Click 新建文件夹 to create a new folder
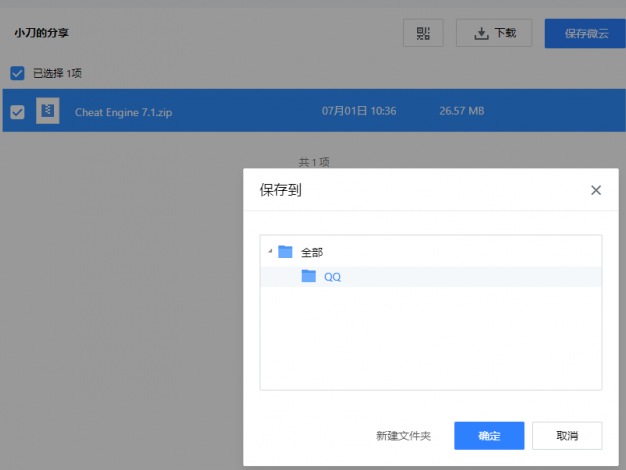The width and height of the screenshot is (626, 470). pyautogui.click(x=403, y=436)
